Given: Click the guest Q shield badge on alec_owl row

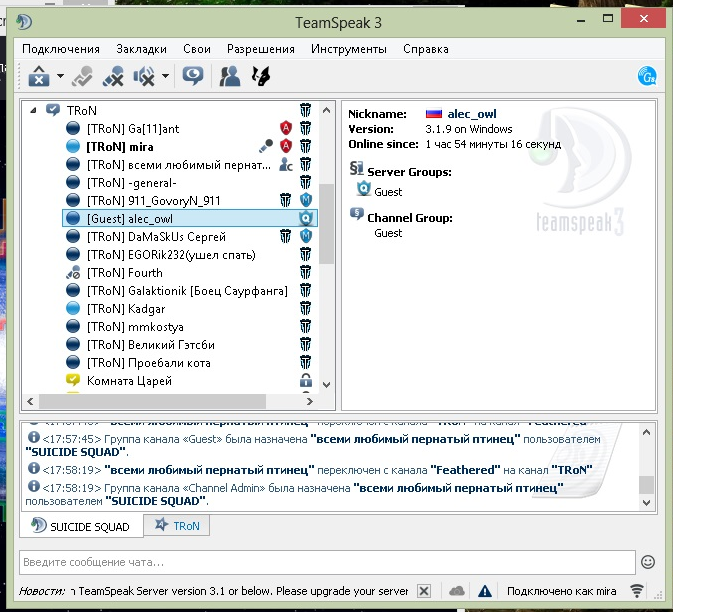Looking at the screenshot, I should (x=306, y=218).
